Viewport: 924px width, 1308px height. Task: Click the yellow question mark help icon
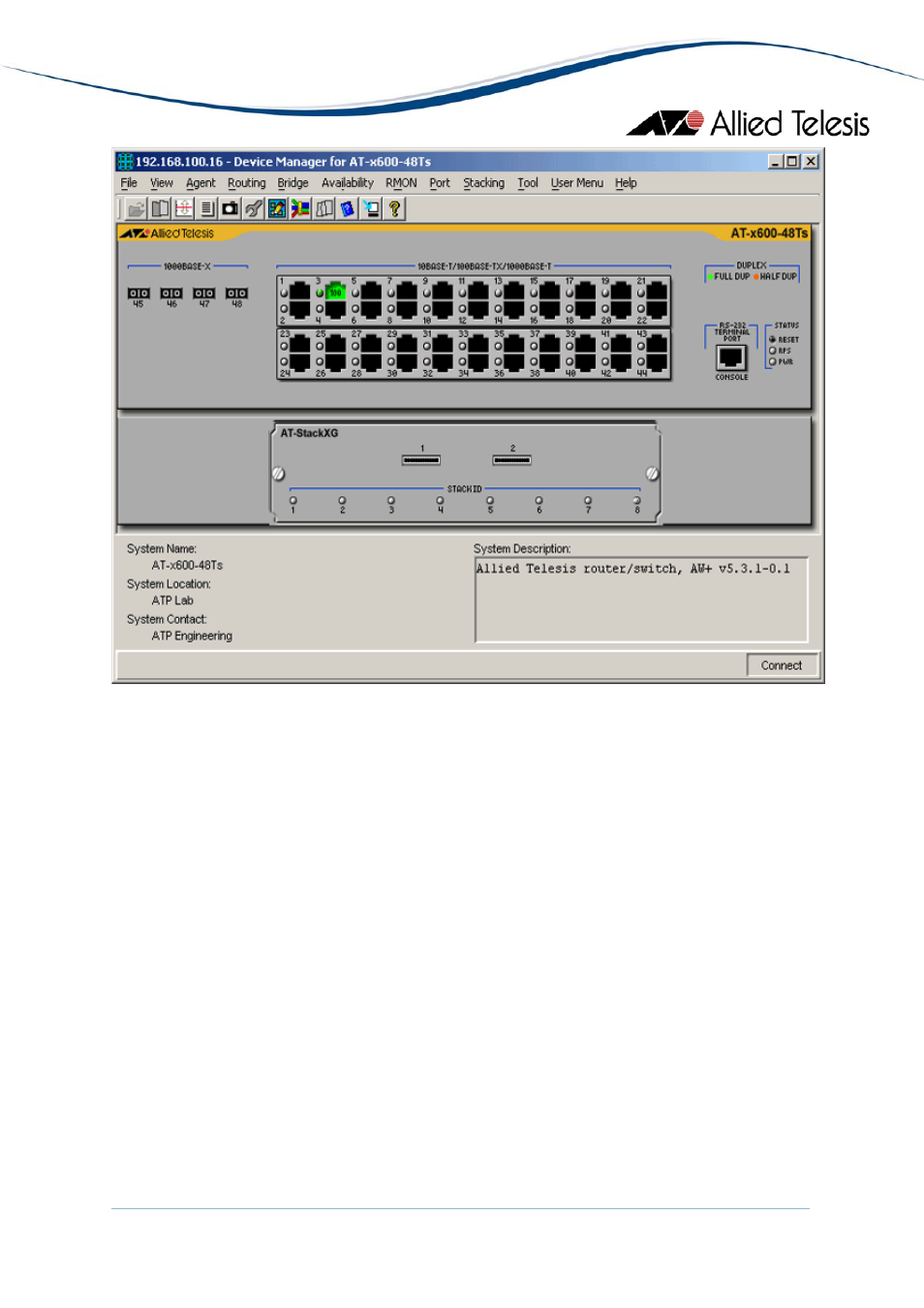point(394,208)
